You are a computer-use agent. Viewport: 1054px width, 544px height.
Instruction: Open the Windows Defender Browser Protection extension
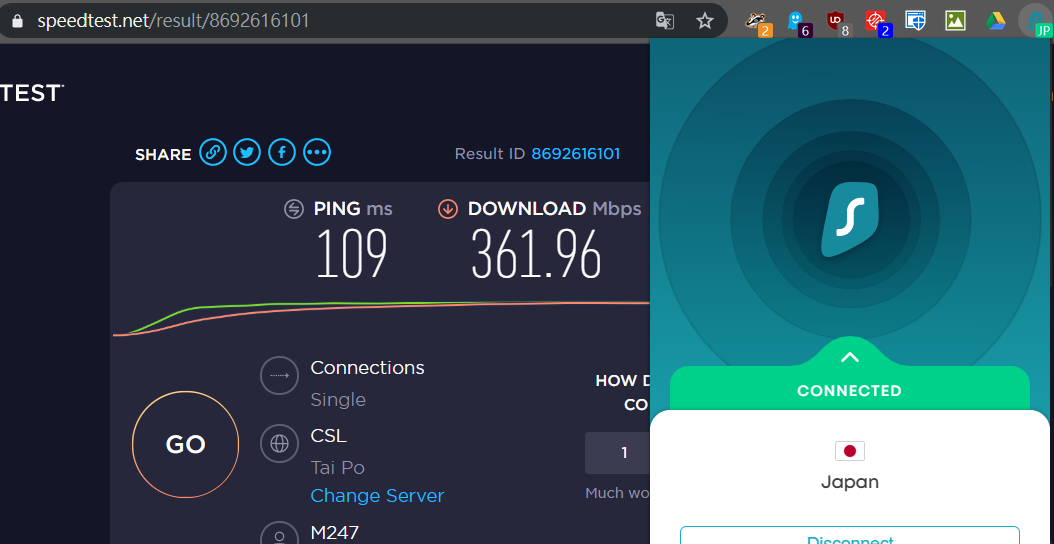(916, 21)
